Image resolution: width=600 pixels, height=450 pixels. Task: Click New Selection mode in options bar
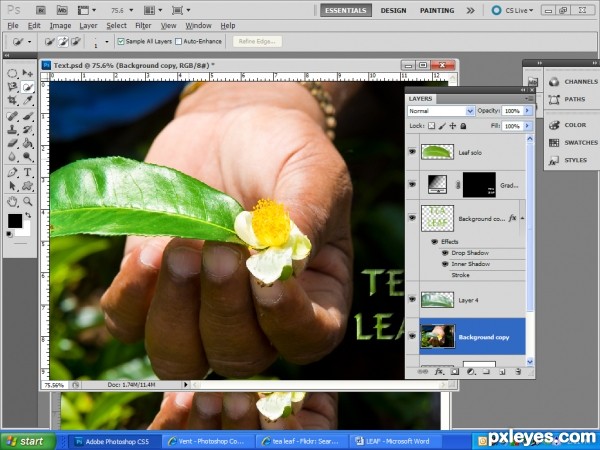point(49,41)
